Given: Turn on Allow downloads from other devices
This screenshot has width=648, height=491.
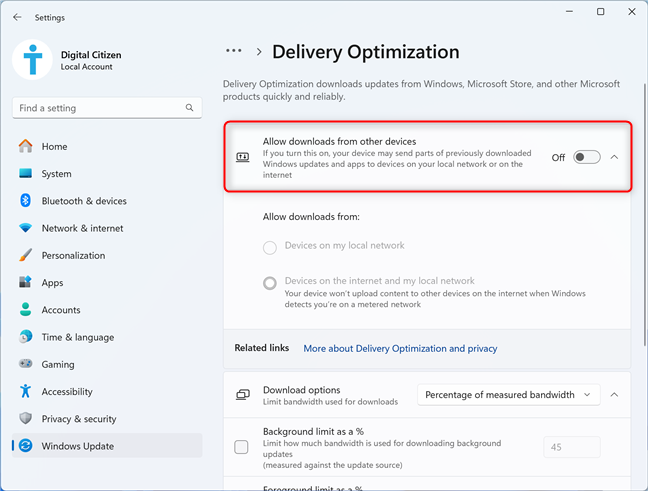Looking at the screenshot, I should point(586,157).
